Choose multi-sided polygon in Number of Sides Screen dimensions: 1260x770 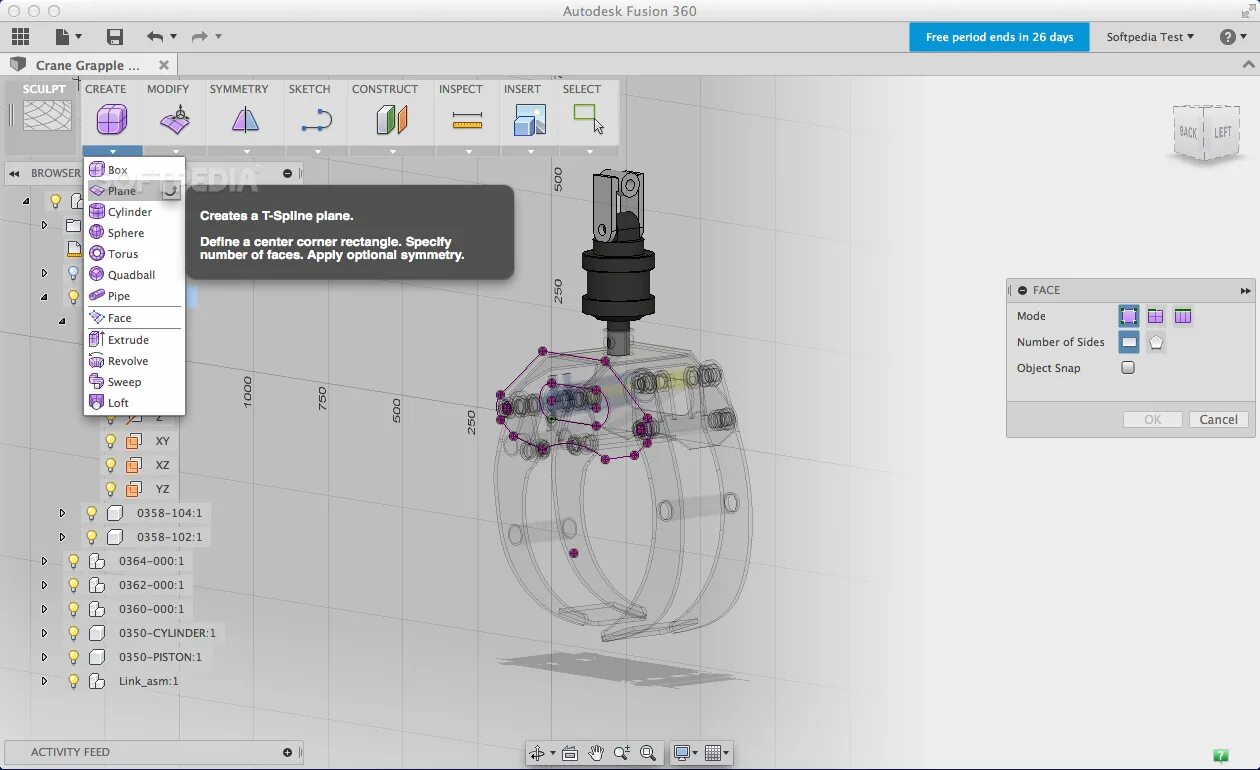(x=1156, y=342)
